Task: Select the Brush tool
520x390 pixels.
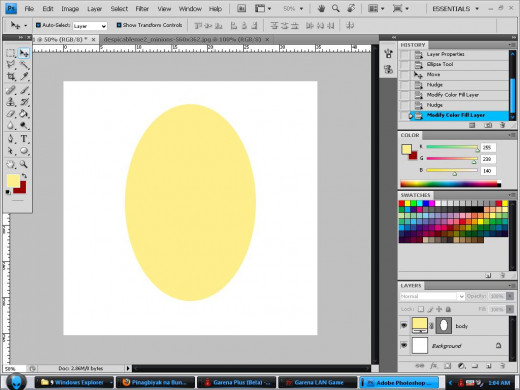Action: 24,90
